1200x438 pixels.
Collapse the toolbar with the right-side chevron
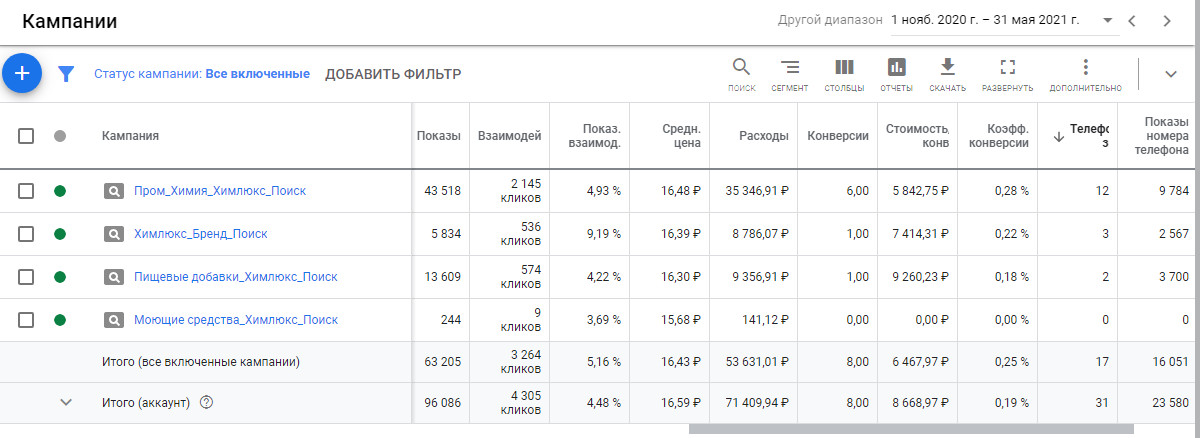[1171, 73]
